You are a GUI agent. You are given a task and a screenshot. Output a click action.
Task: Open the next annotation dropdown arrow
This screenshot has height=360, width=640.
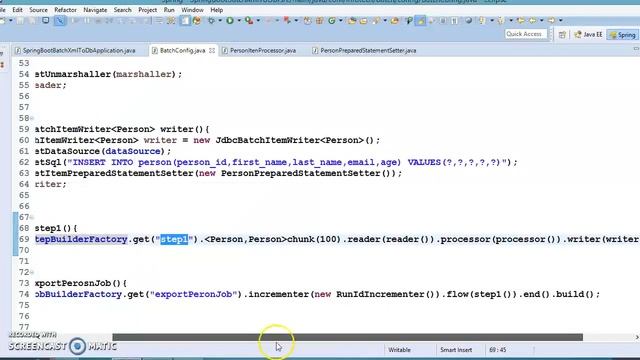tap(492, 20)
